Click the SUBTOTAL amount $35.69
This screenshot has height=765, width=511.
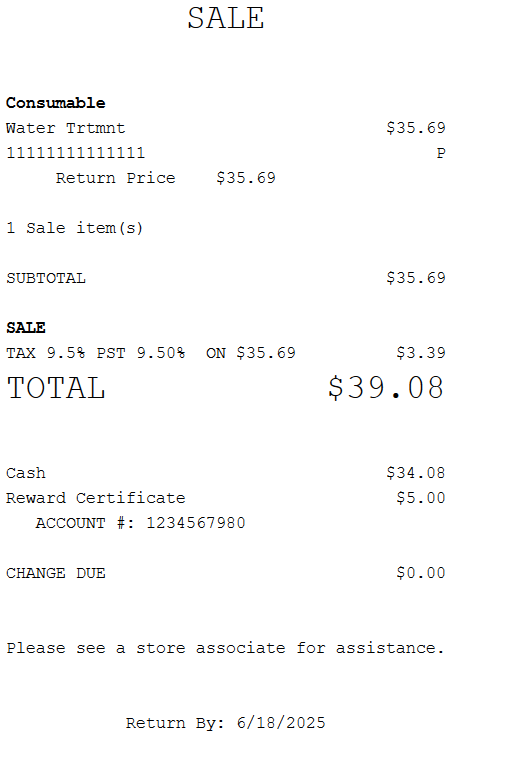click(x=416, y=278)
